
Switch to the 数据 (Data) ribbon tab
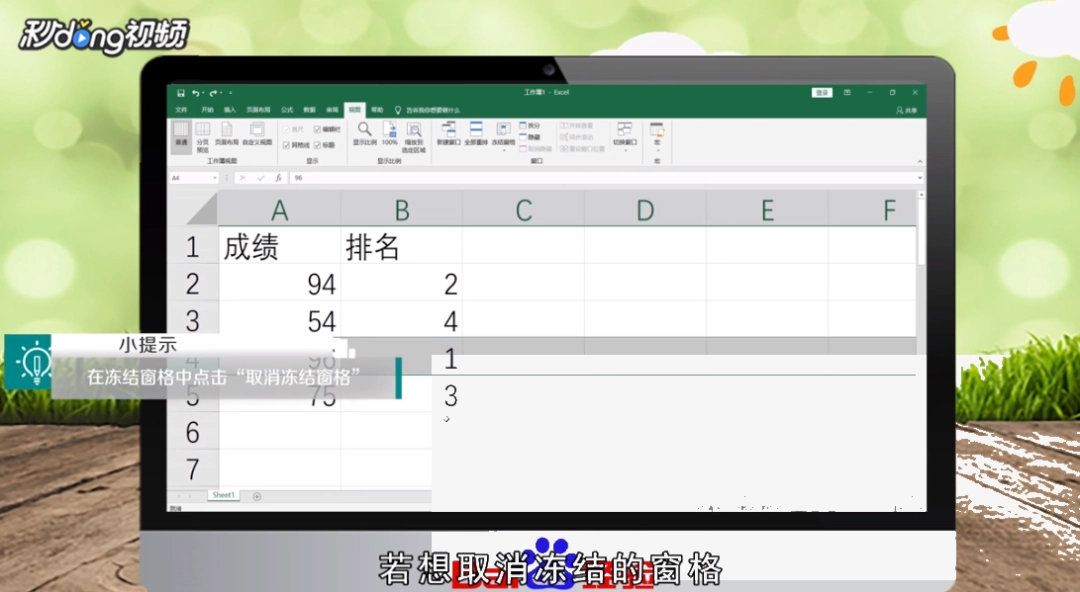[x=309, y=110]
